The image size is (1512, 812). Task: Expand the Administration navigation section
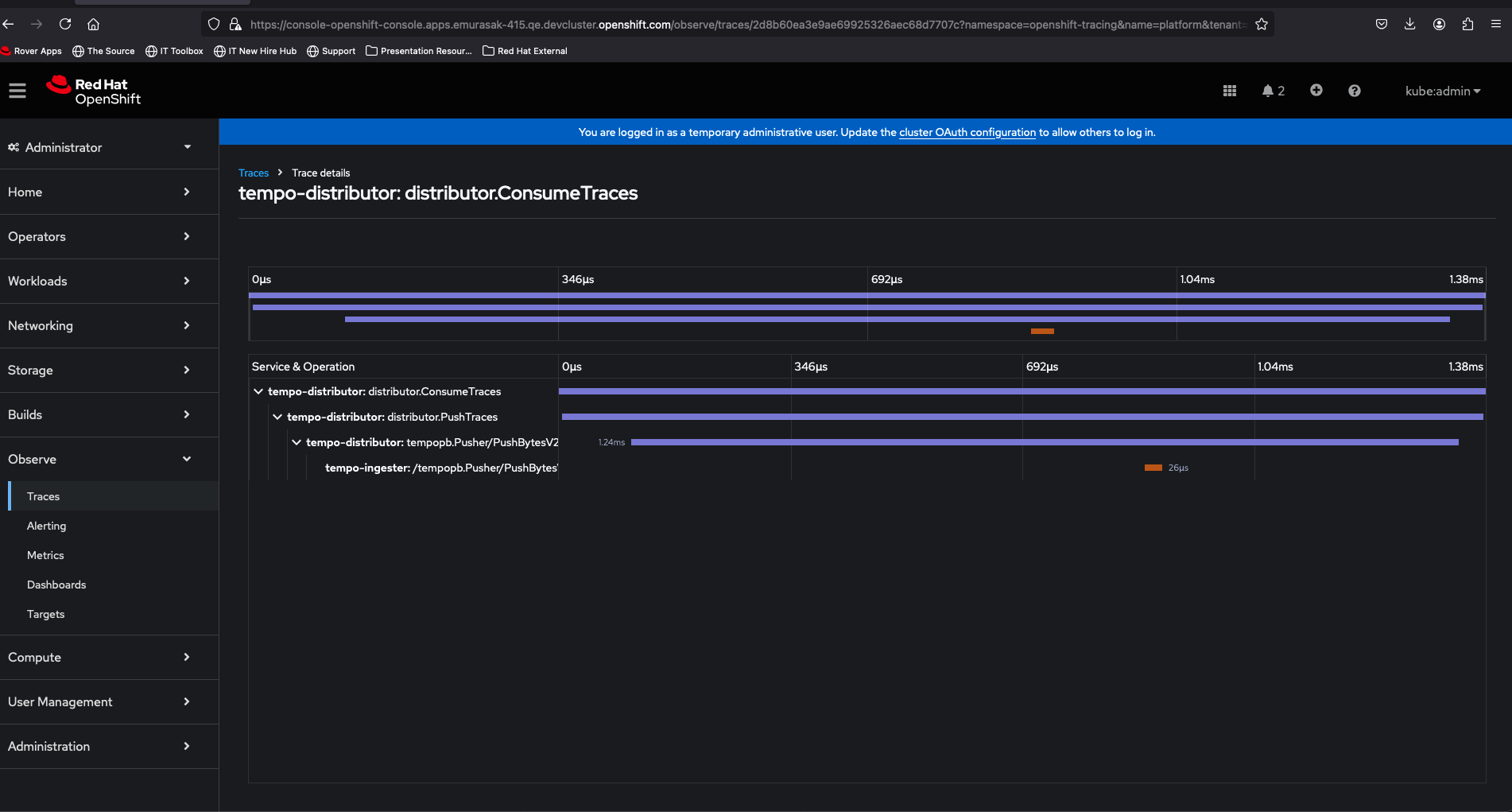click(109, 746)
